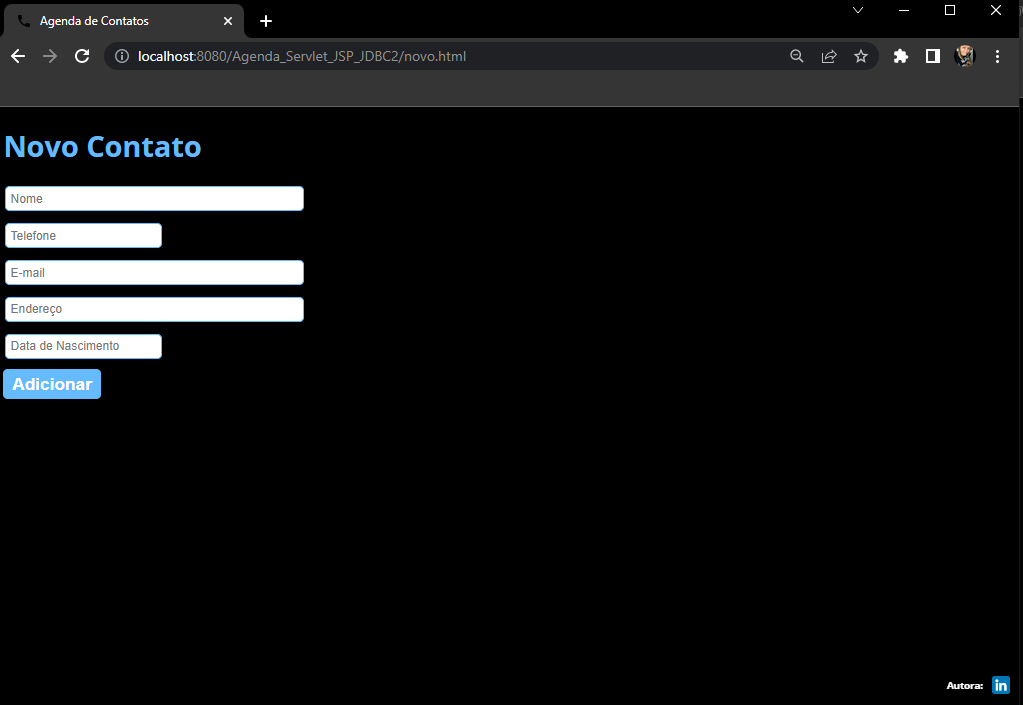Click the Adicionar button
This screenshot has height=705, width=1023.
coord(51,384)
